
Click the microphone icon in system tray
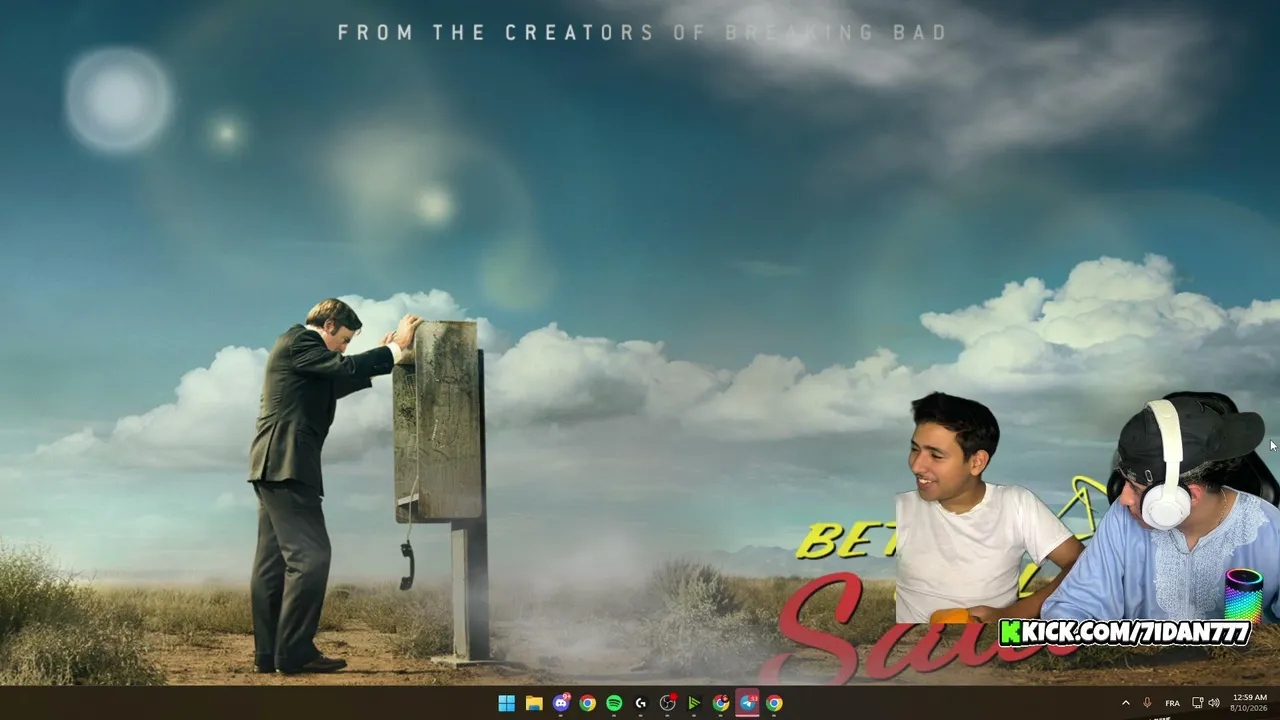click(1147, 703)
